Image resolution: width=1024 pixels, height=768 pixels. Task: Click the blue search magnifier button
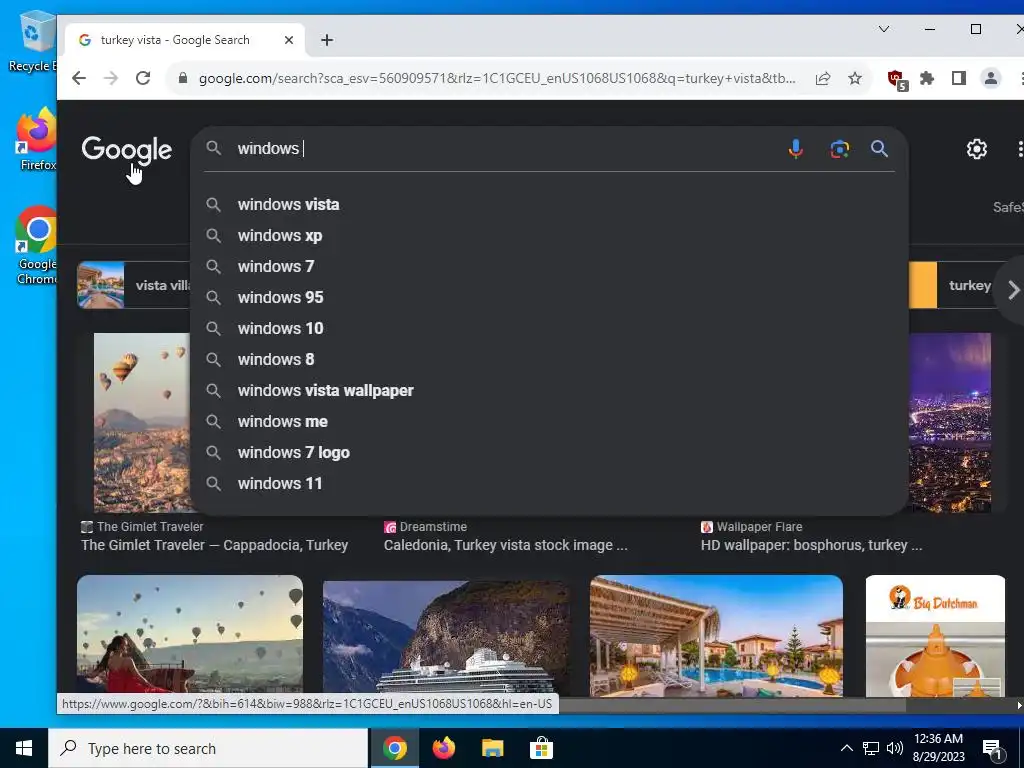[x=879, y=149]
